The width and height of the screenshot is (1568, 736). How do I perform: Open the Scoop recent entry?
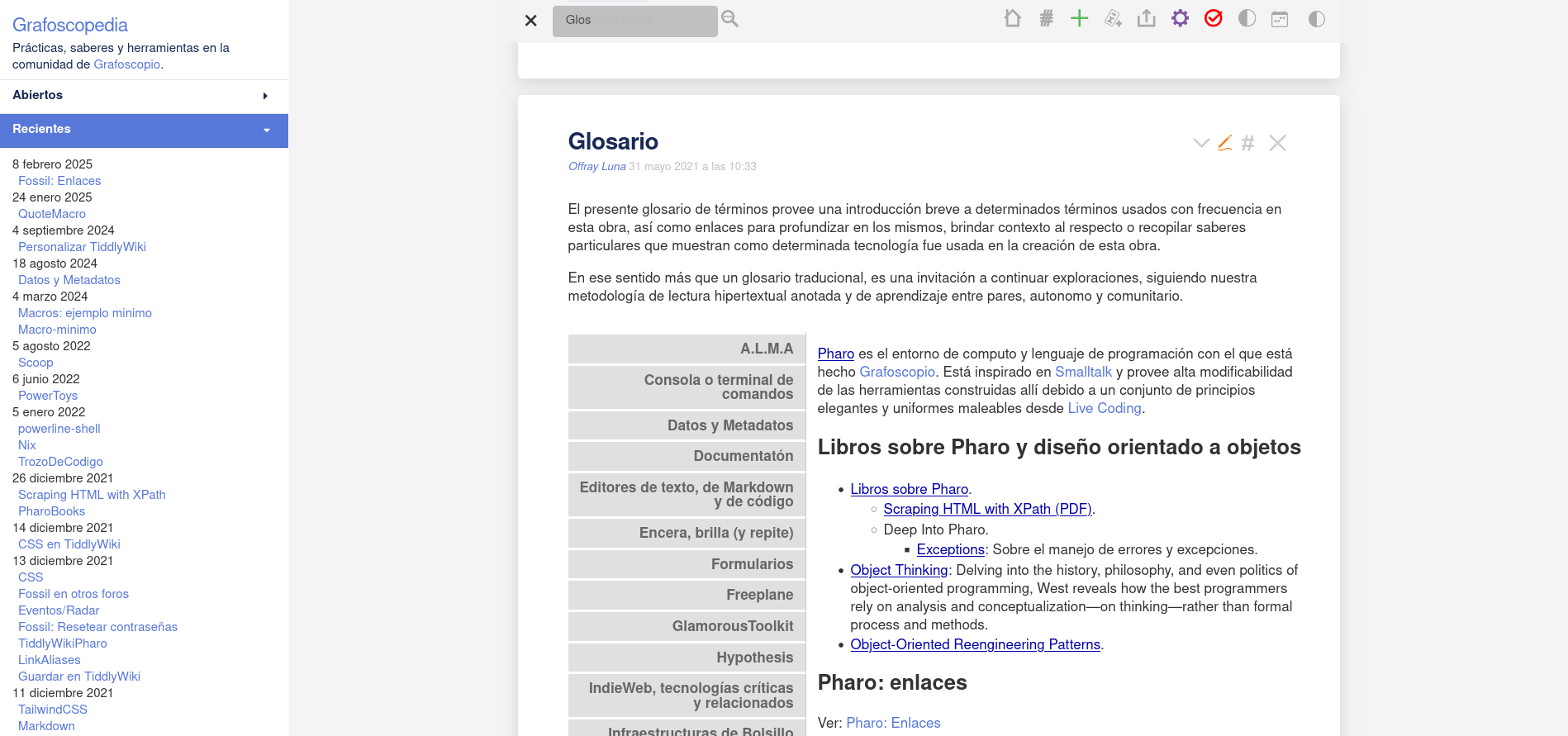point(36,363)
